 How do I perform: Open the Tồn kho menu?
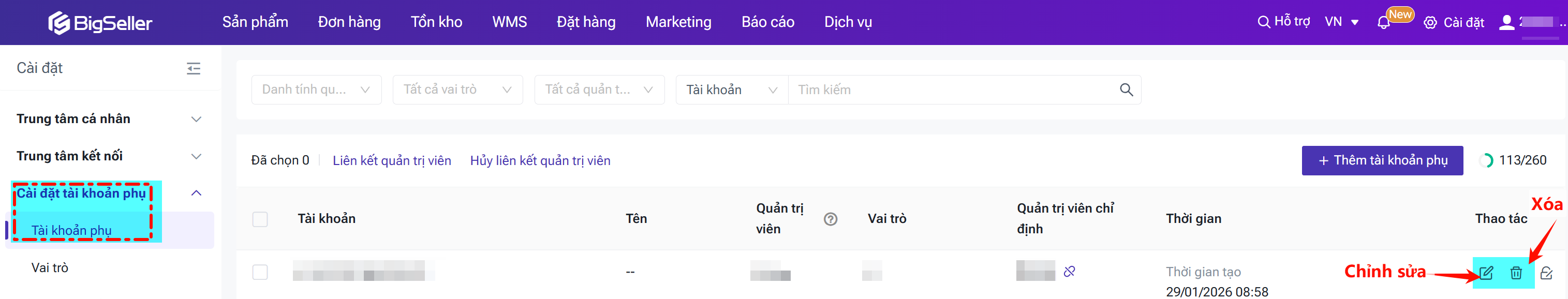(x=436, y=23)
